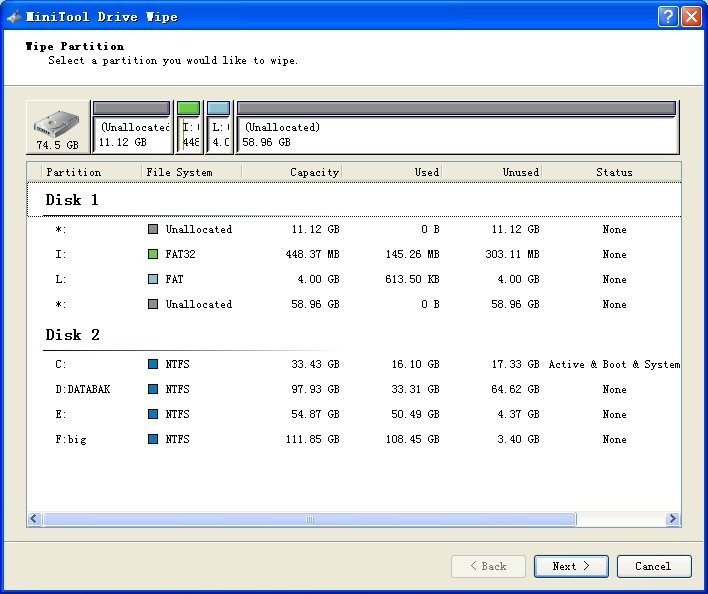Image resolution: width=708 pixels, height=594 pixels.
Task: Click the disabled Back button
Action: (488, 566)
